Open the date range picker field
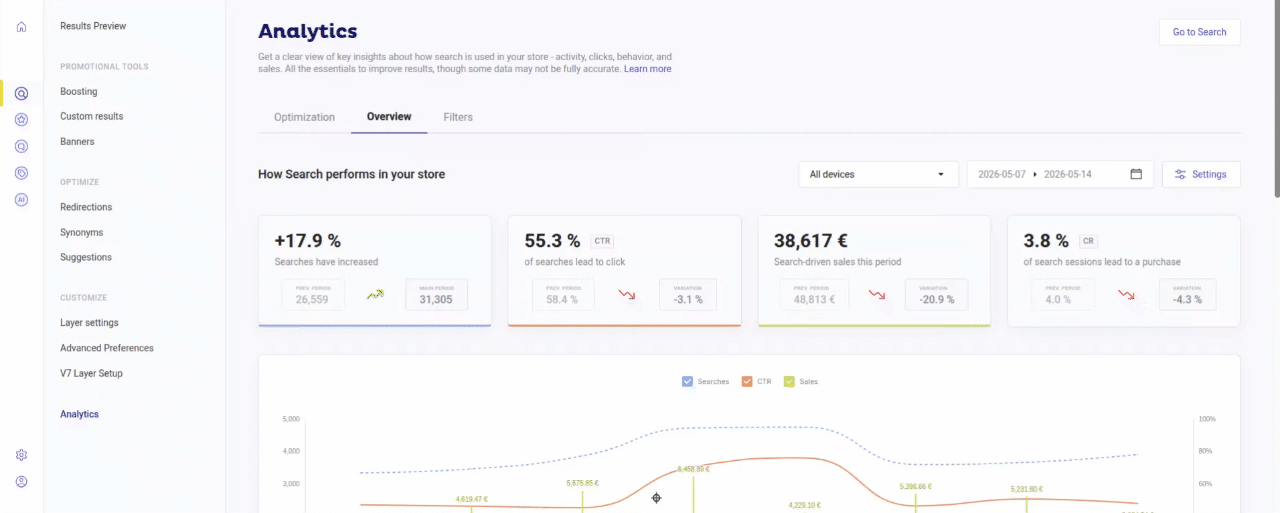 pos(1060,174)
